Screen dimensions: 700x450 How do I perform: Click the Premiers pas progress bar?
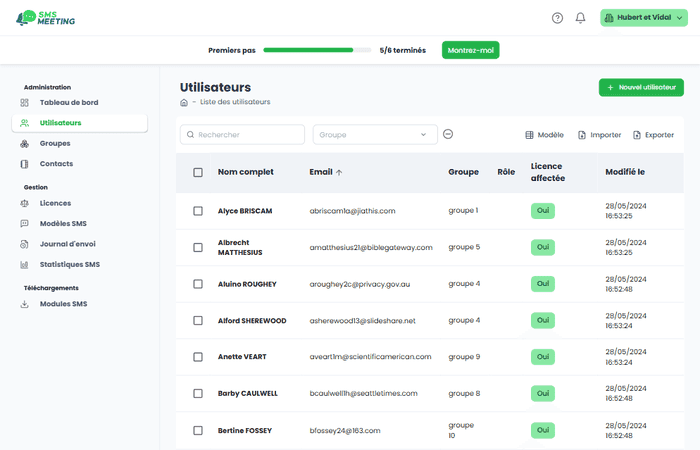pos(317,50)
